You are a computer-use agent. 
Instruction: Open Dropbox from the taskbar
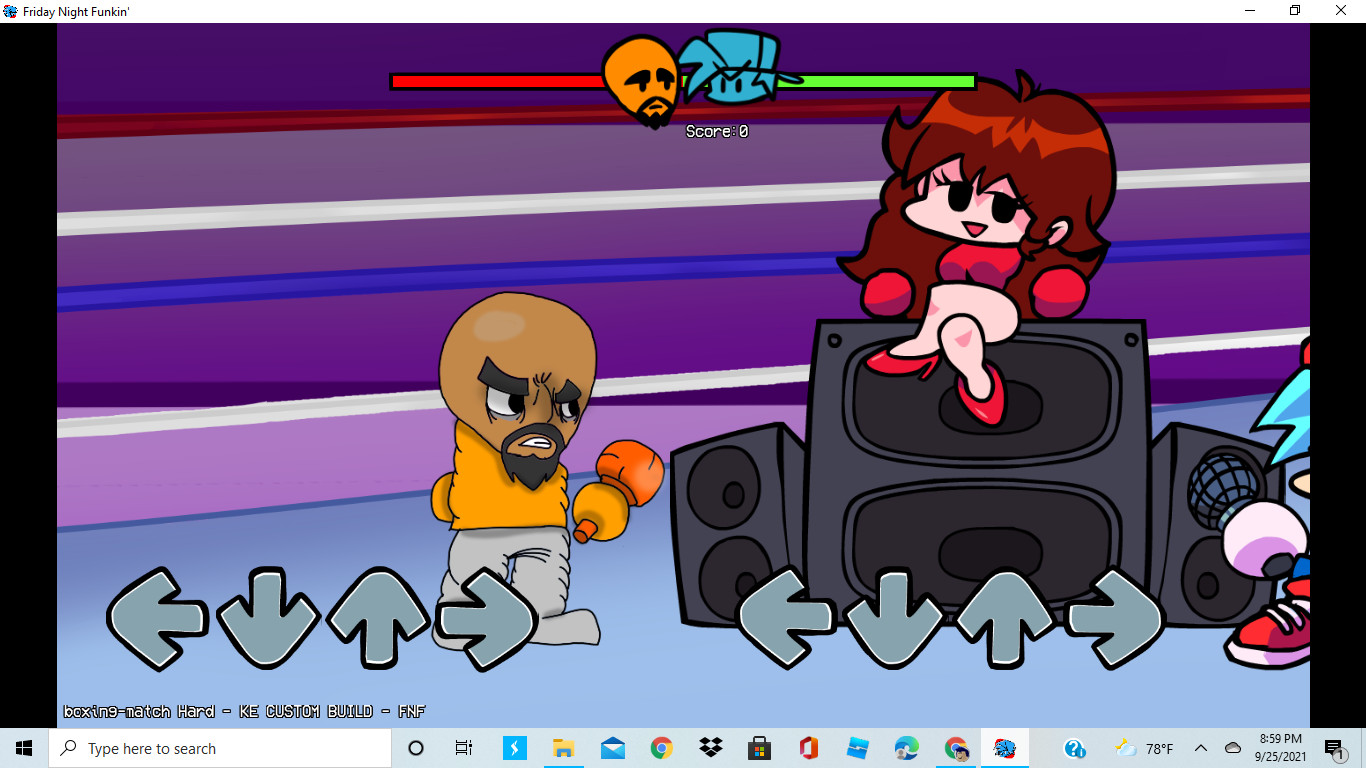[712, 747]
